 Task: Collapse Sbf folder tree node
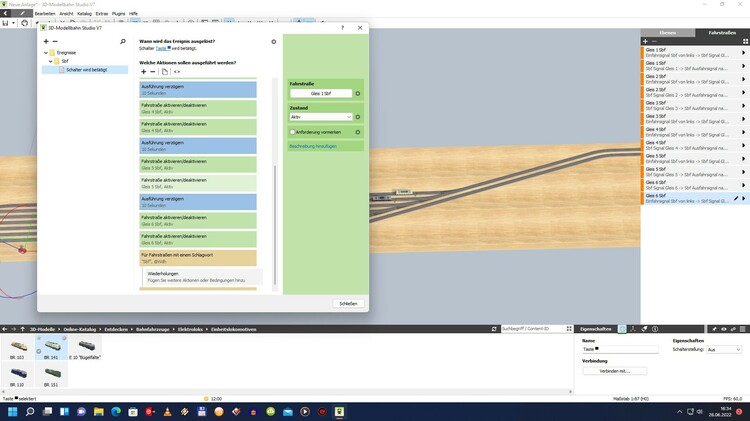tap(51, 61)
